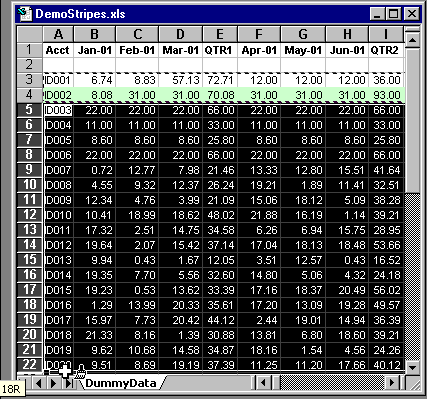Click the next-sheet tab scroll arrow
This screenshot has height=399, width=427.
pyautogui.click(x=53, y=383)
